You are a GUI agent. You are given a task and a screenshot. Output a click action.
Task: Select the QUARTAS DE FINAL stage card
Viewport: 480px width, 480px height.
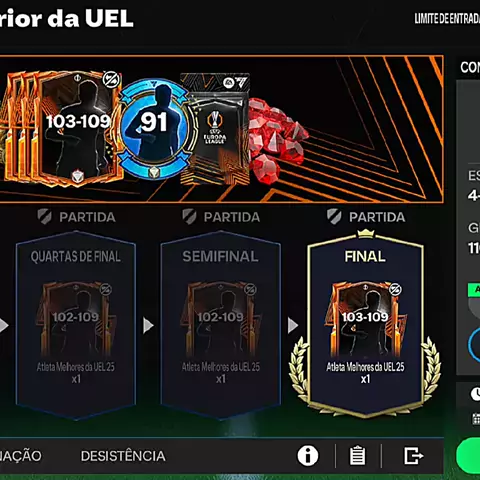(x=76, y=325)
